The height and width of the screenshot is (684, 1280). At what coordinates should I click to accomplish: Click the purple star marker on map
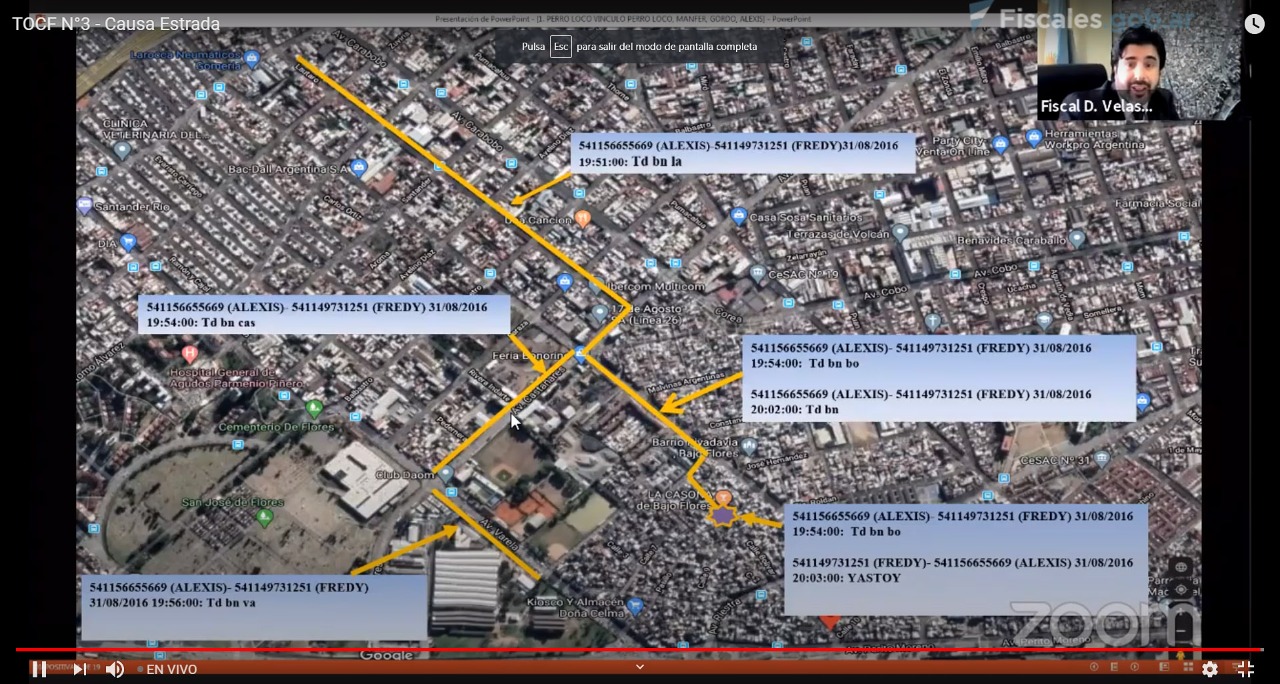[x=722, y=515]
